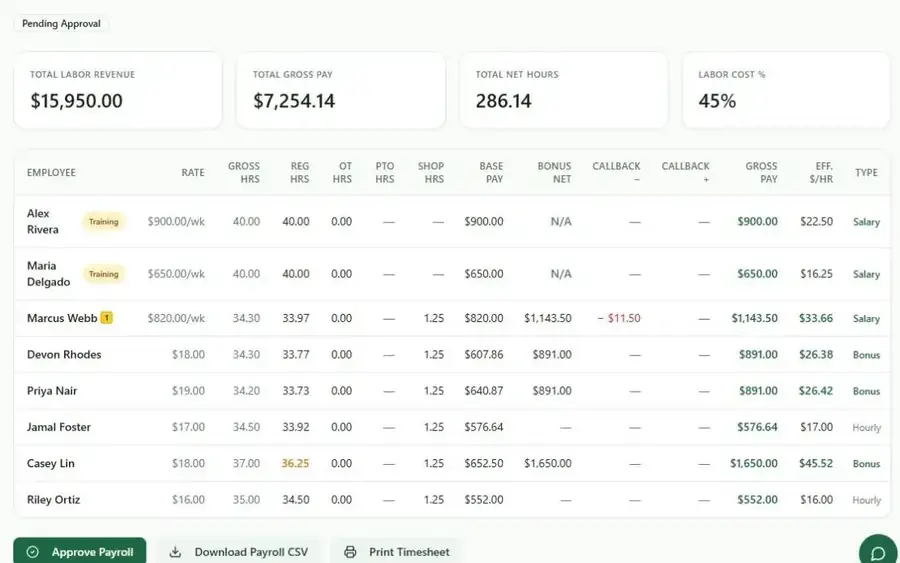This screenshot has width=900, height=563.
Task: Click the yellow alert badge beside Marcus Webb
Action: [x=107, y=317]
